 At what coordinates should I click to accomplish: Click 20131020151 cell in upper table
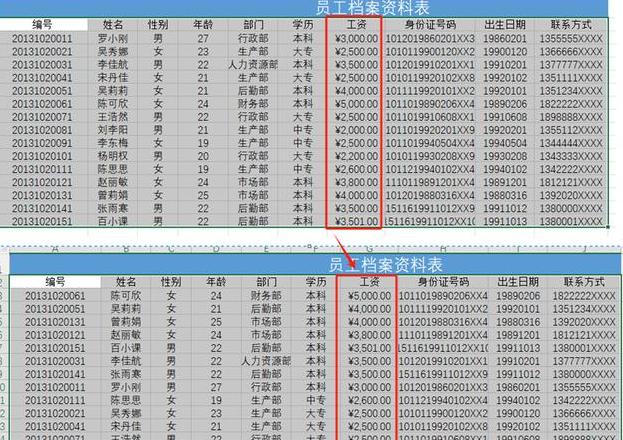[42, 221]
